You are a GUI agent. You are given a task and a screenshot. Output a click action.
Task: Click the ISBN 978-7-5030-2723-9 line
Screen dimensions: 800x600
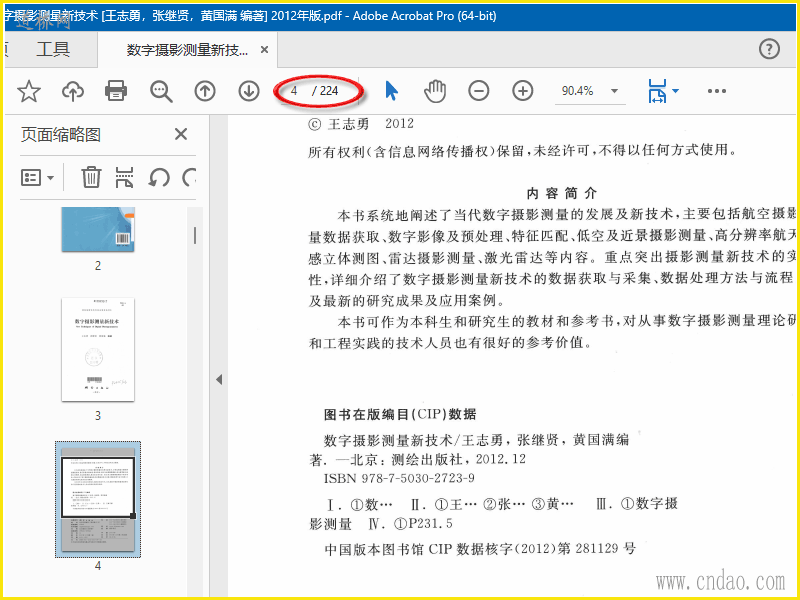[x=399, y=478]
